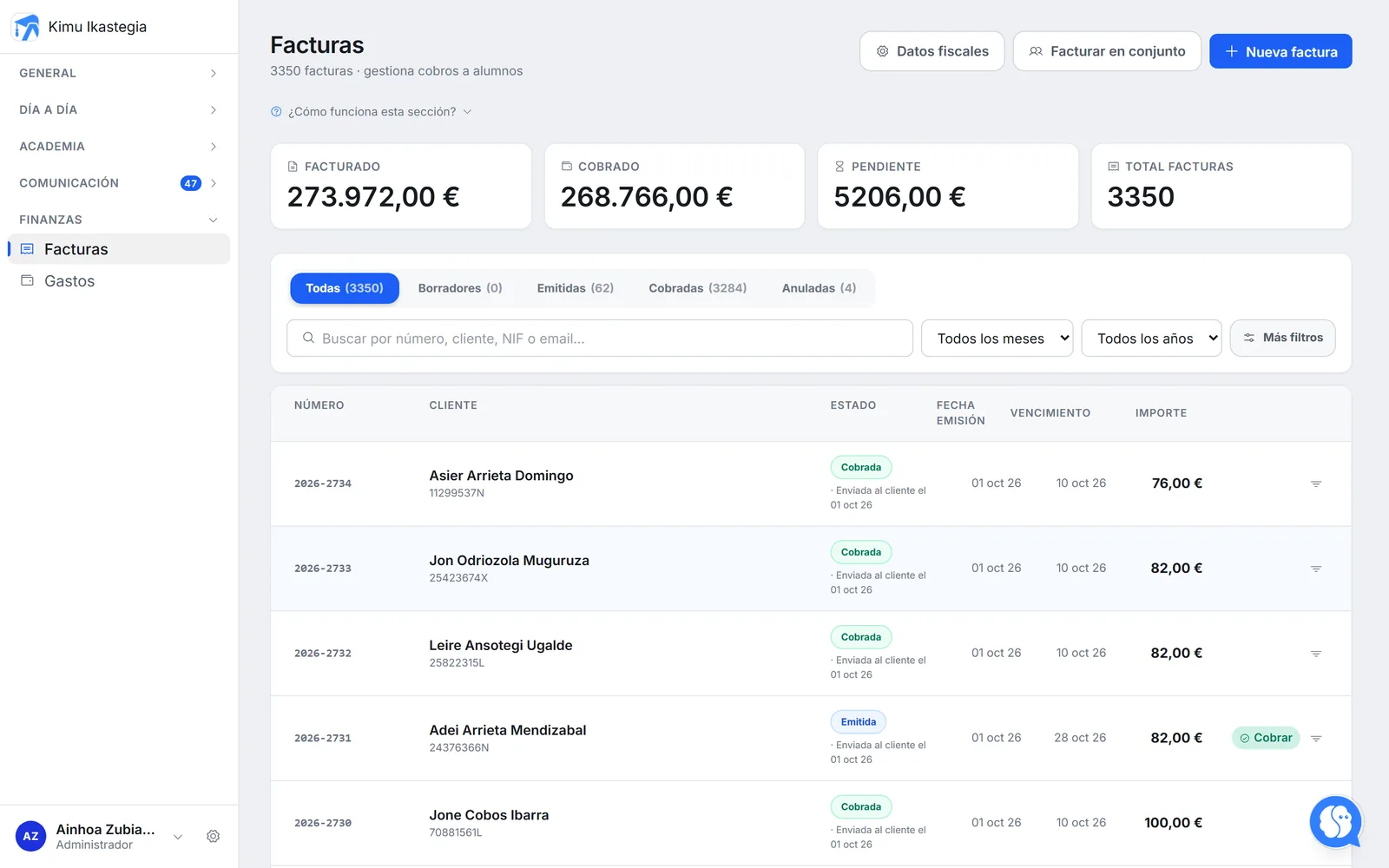Open row actions icon for invoice 2026-2732
Screen dimensions: 1389x868
[x=1316, y=654]
